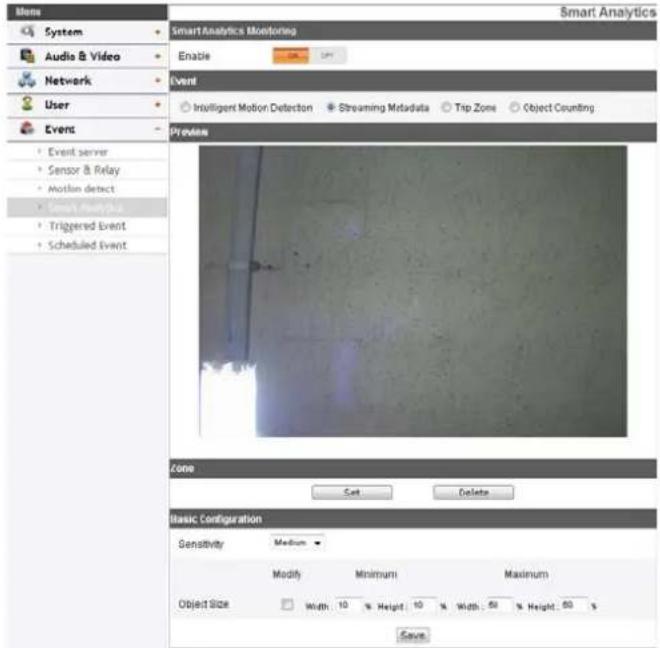Select Intelligent Motion Detection radio button
This screenshot has height=648, width=660.
pos(185,107)
